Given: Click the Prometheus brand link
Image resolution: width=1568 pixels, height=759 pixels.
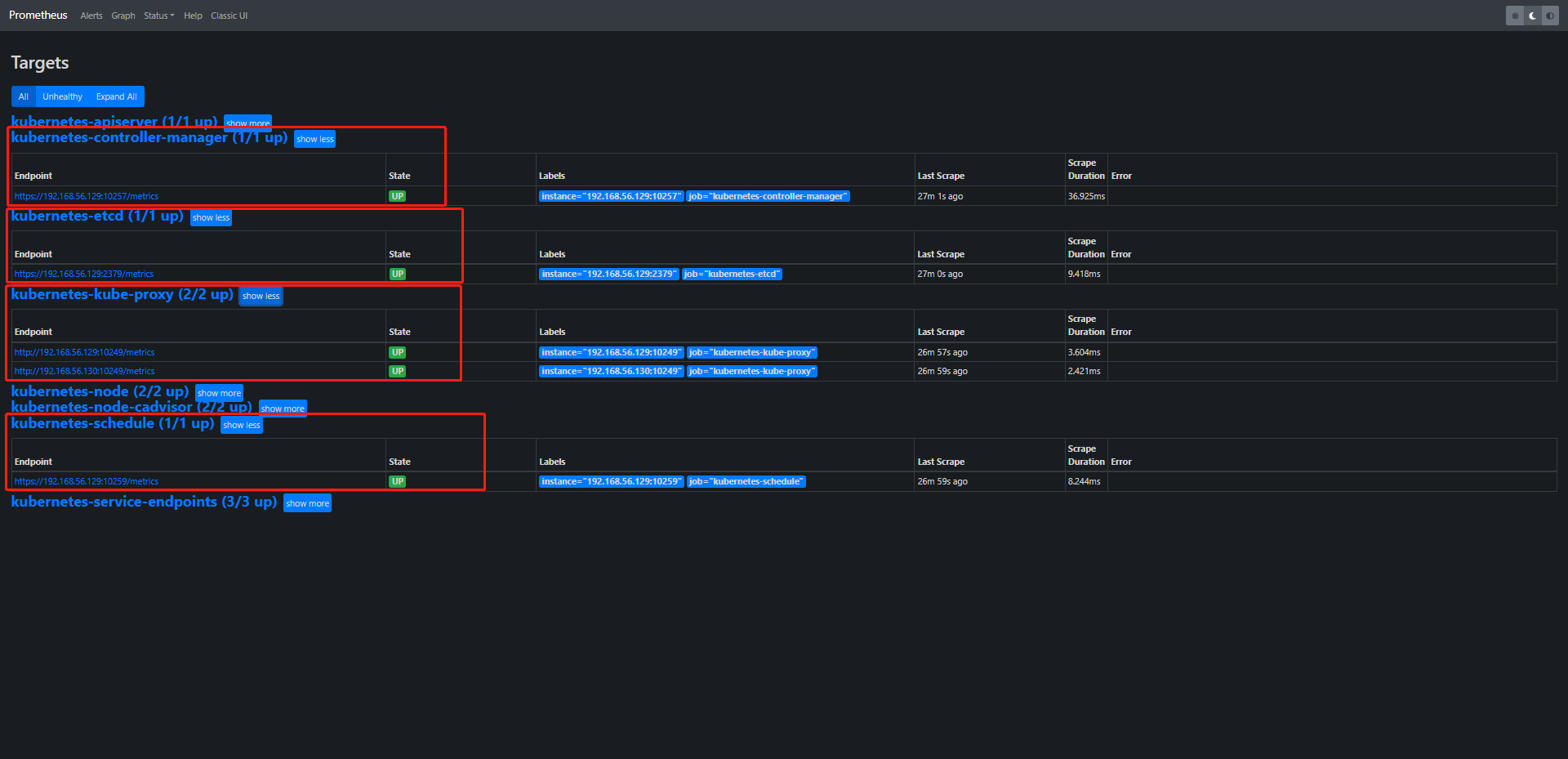Looking at the screenshot, I should (38, 16).
